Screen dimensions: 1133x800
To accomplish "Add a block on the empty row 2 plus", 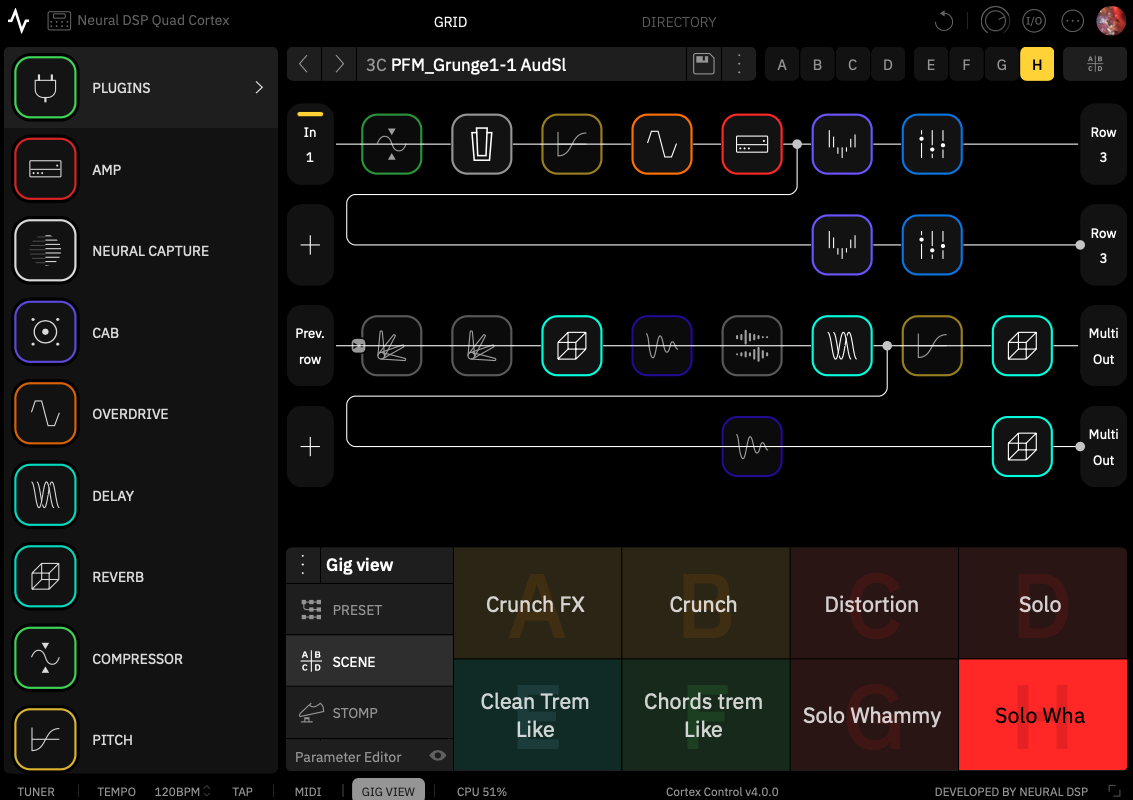I will (x=310, y=245).
